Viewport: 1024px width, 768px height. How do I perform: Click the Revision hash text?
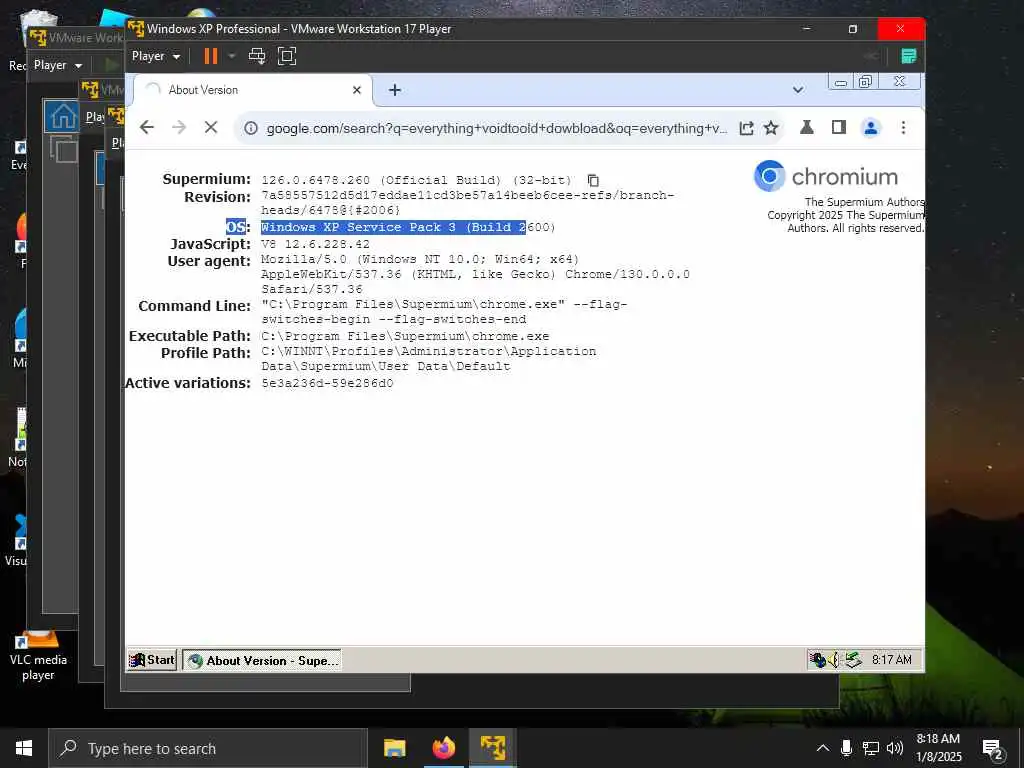pos(468,203)
